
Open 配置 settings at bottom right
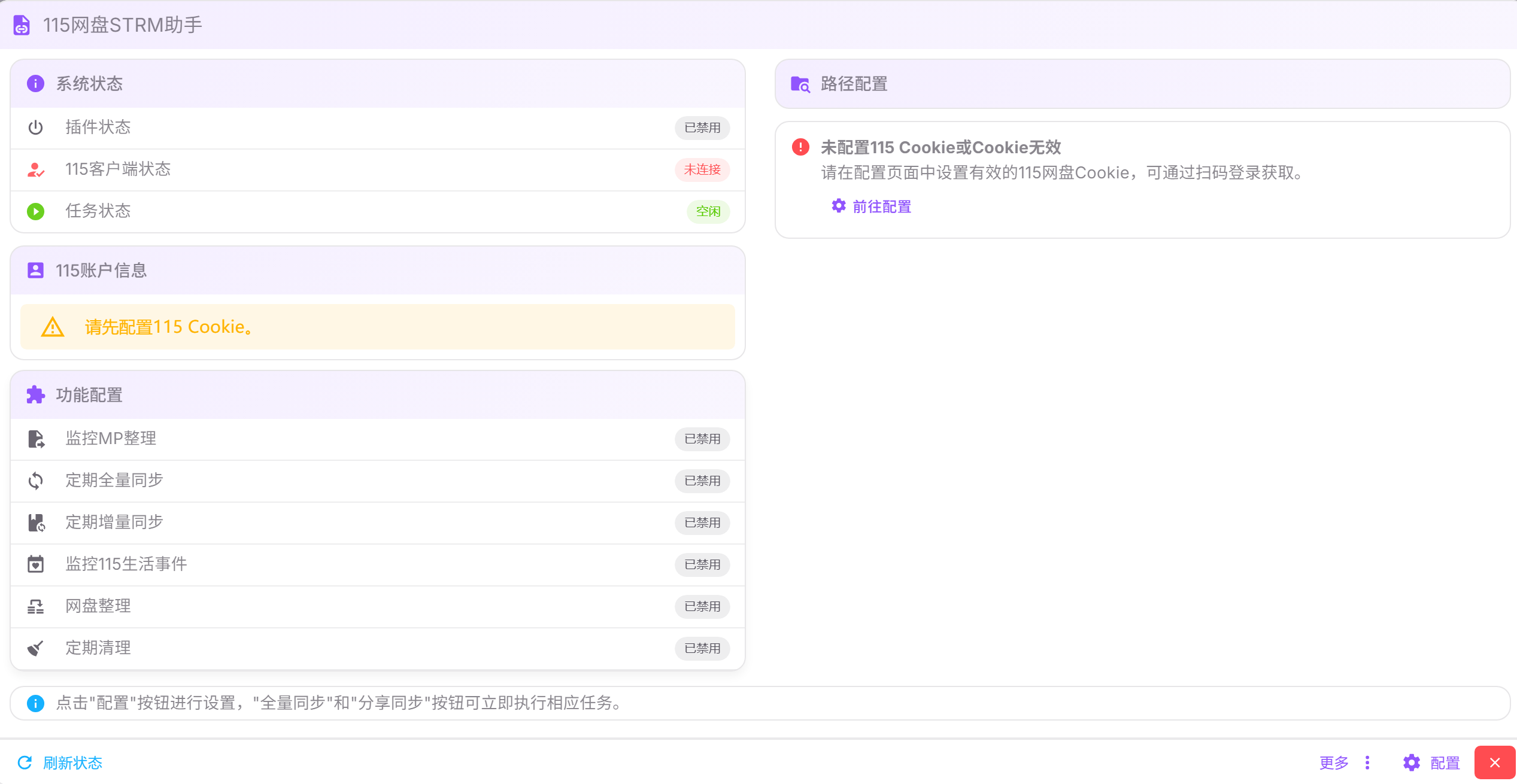1431,762
